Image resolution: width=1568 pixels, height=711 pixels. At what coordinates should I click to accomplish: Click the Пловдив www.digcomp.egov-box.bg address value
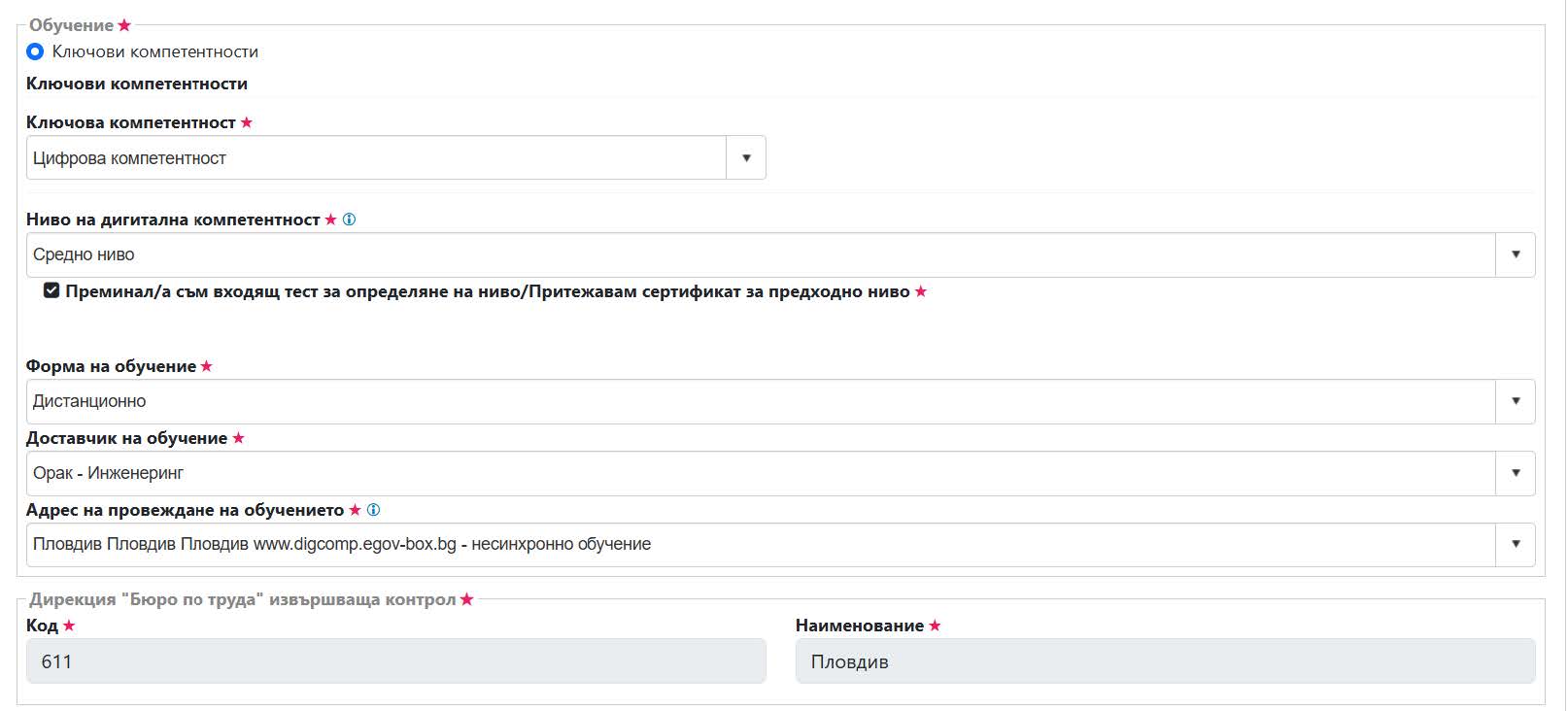click(x=342, y=544)
